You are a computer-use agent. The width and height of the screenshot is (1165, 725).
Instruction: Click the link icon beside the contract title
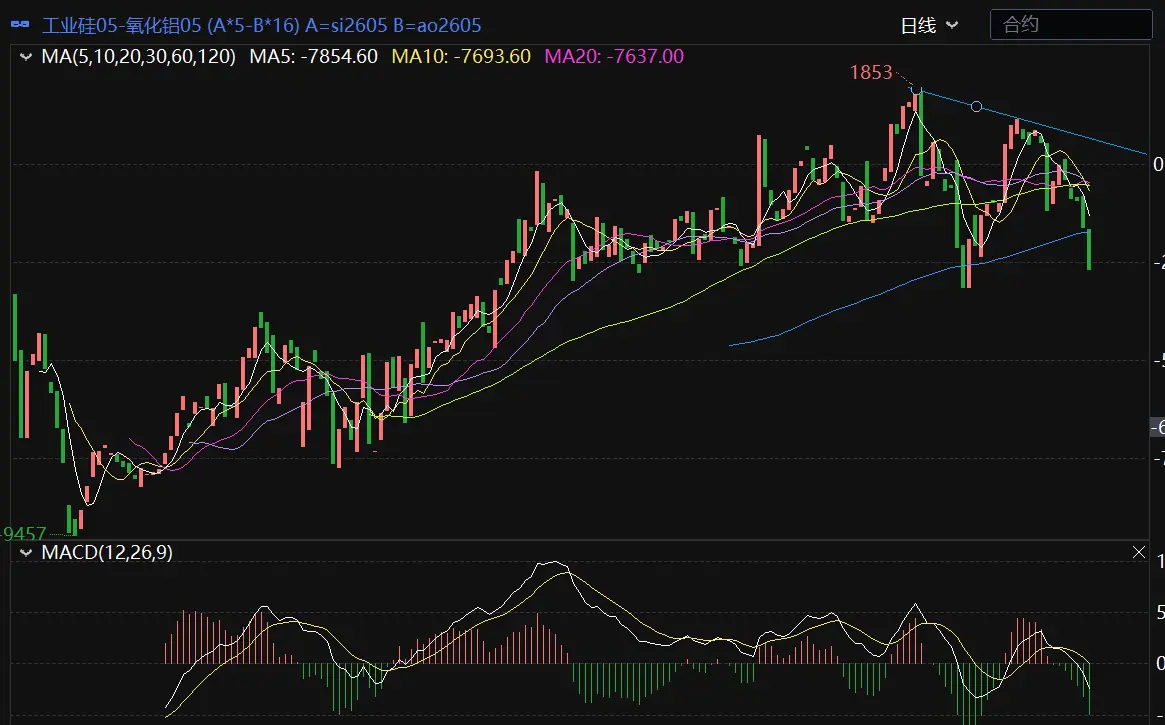pos(20,25)
